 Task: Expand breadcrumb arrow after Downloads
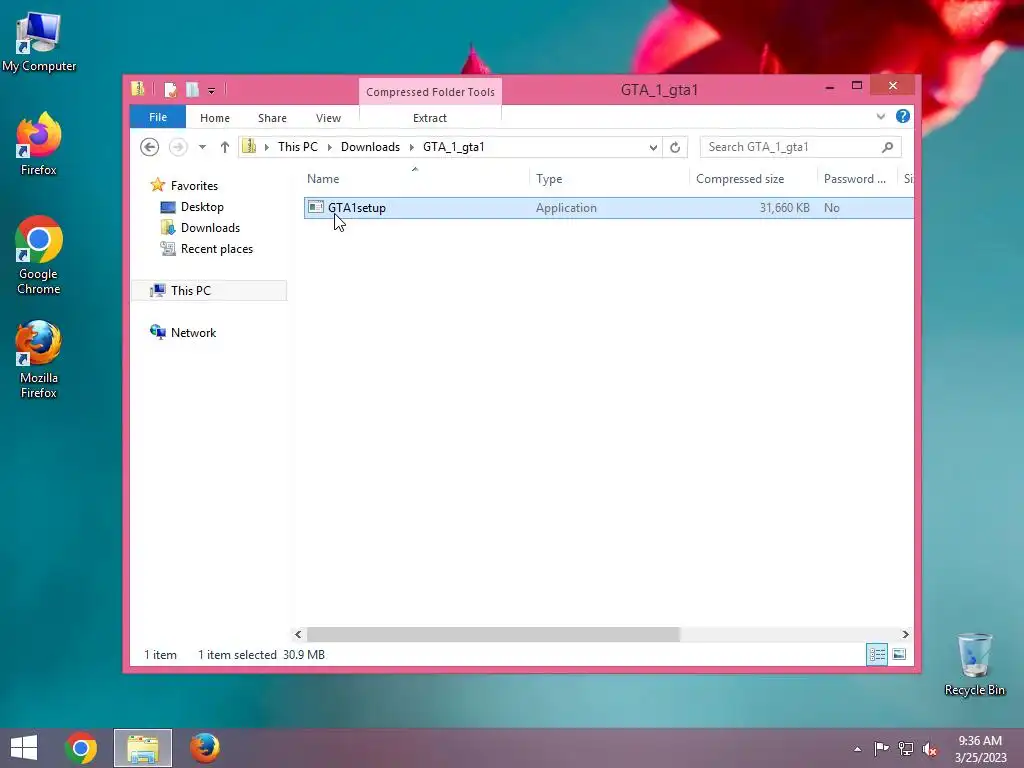pos(411,147)
